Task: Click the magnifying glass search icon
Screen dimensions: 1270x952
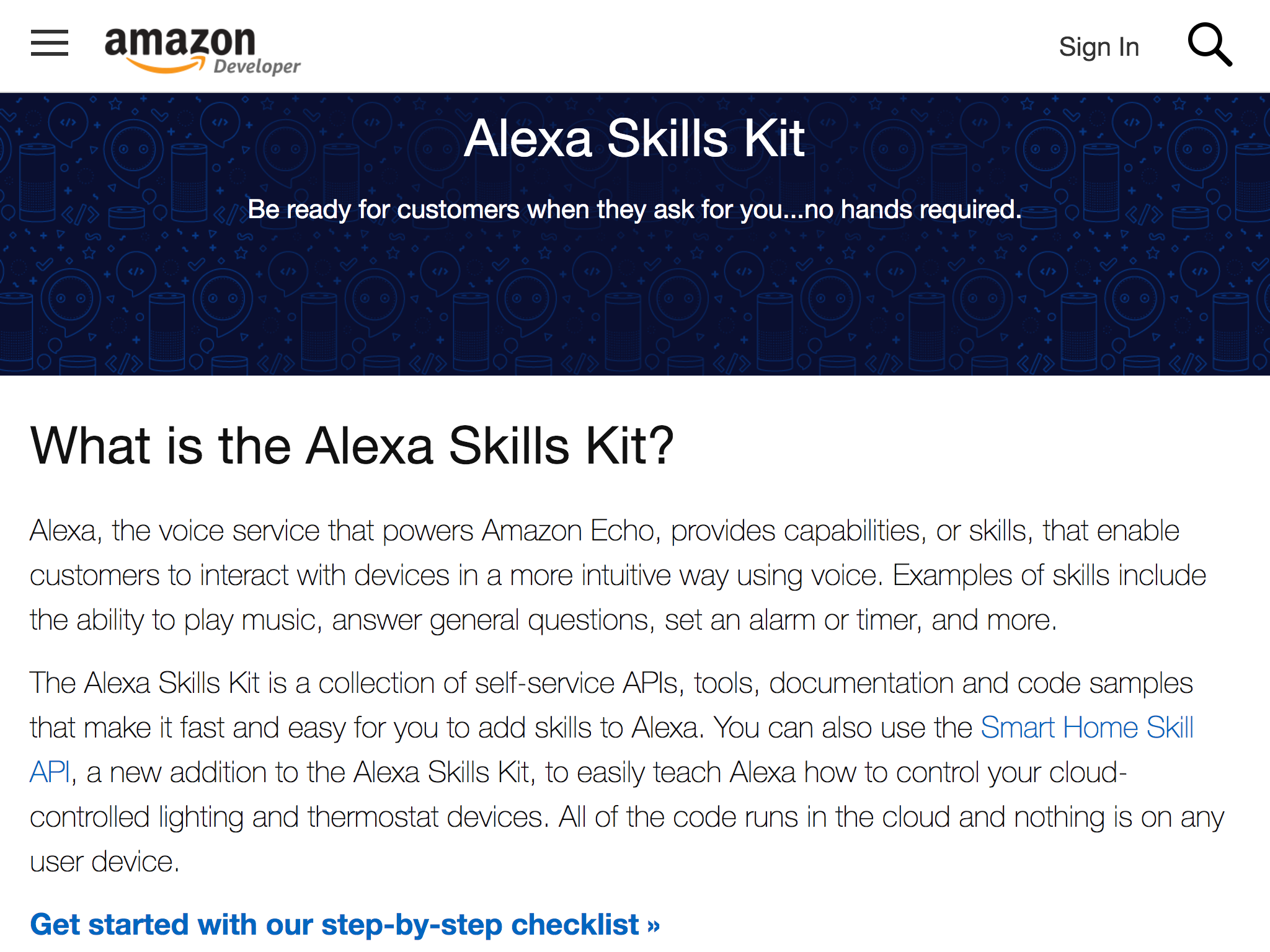Action: [1209, 45]
